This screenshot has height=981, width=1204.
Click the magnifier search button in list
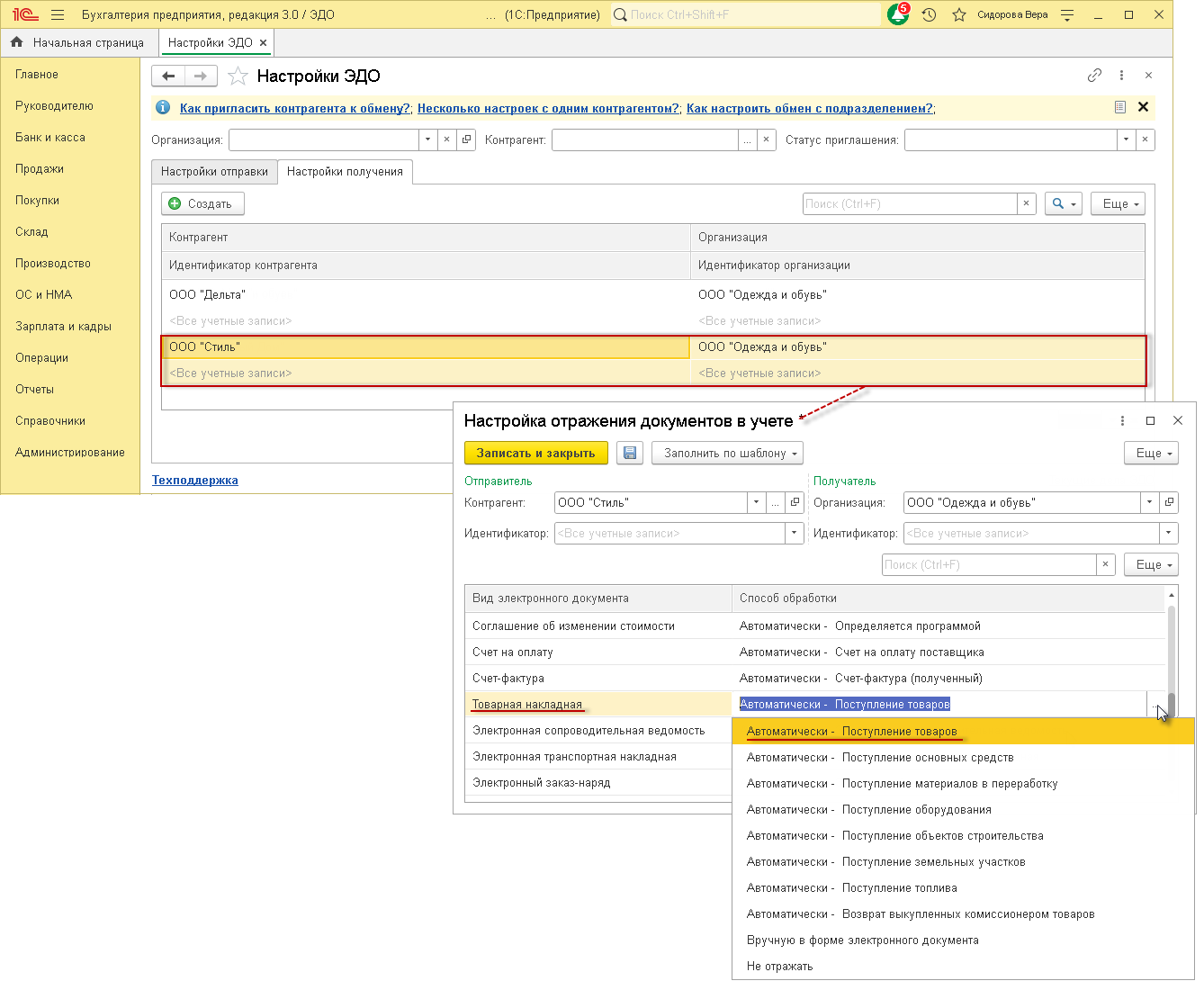(1063, 203)
